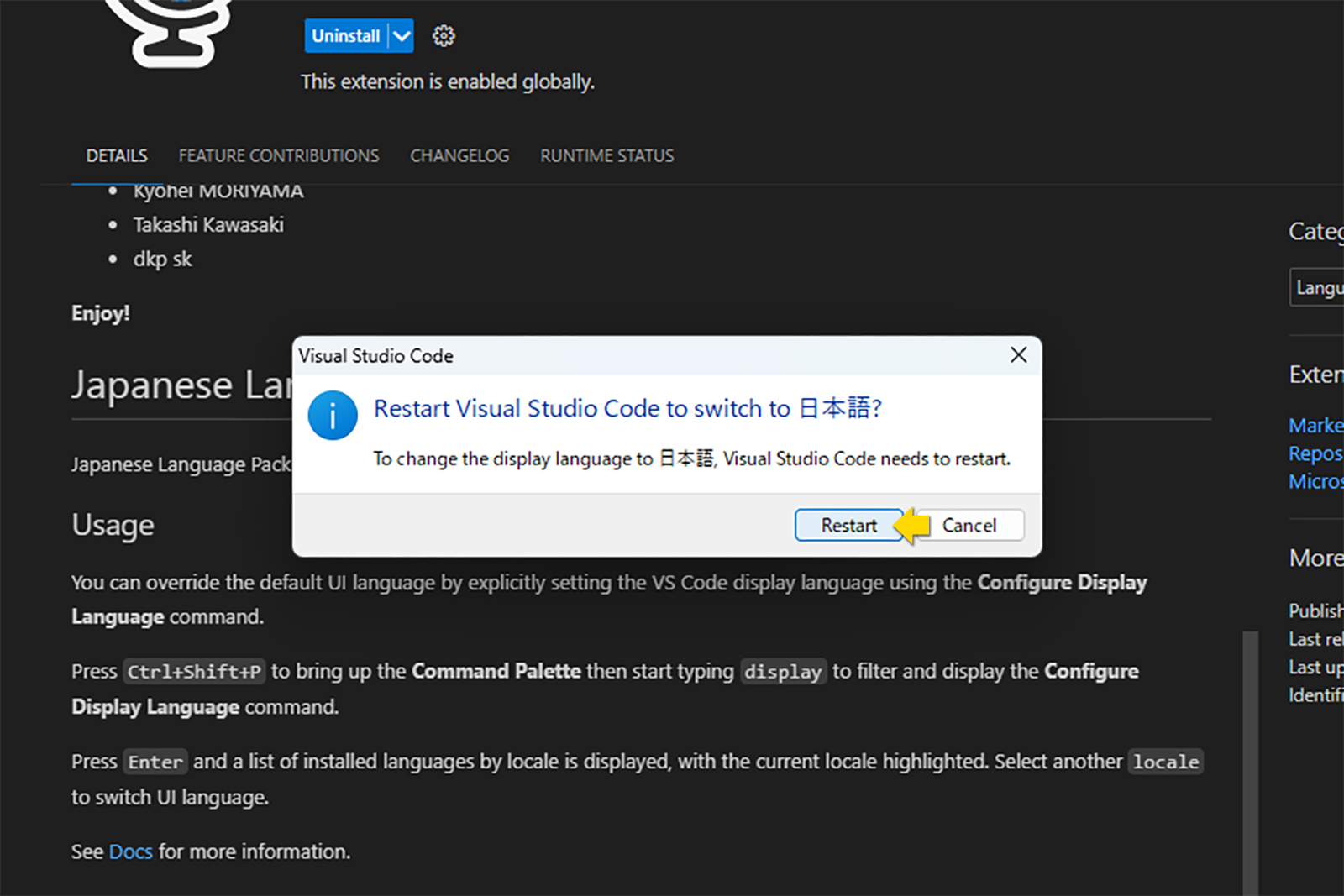The height and width of the screenshot is (896, 1344).
Task: Close the Visual Studio Code dialog
Action: click(1018, 355)
